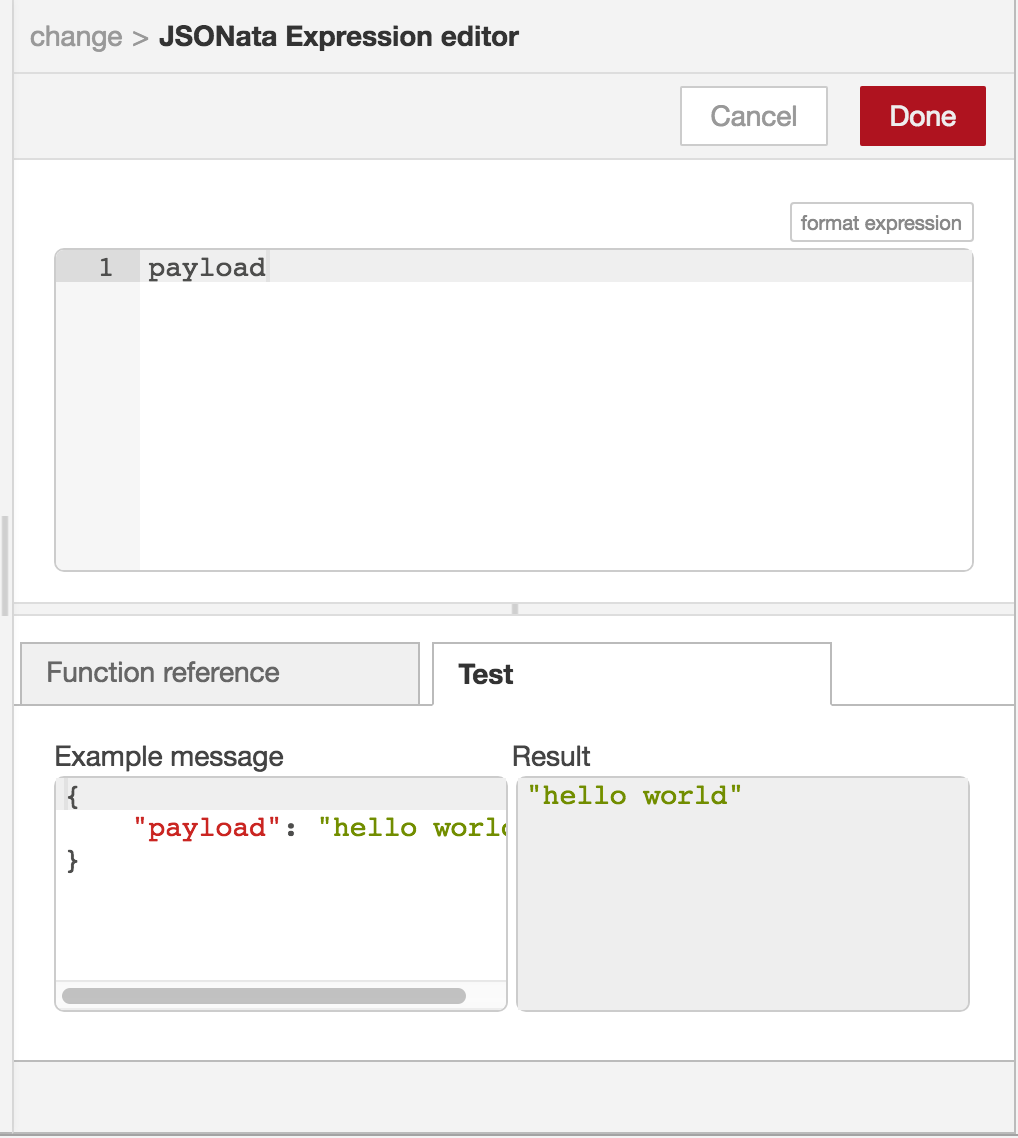This screenshot has height=1138, width=1018.
Task: Click the Example message label
Action: pos(169,756)
